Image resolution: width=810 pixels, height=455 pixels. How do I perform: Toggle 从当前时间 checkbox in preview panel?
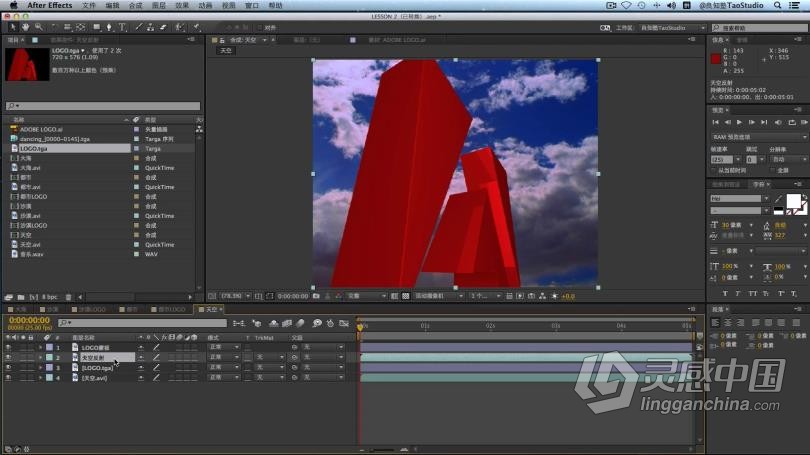(x=714, y=170)
